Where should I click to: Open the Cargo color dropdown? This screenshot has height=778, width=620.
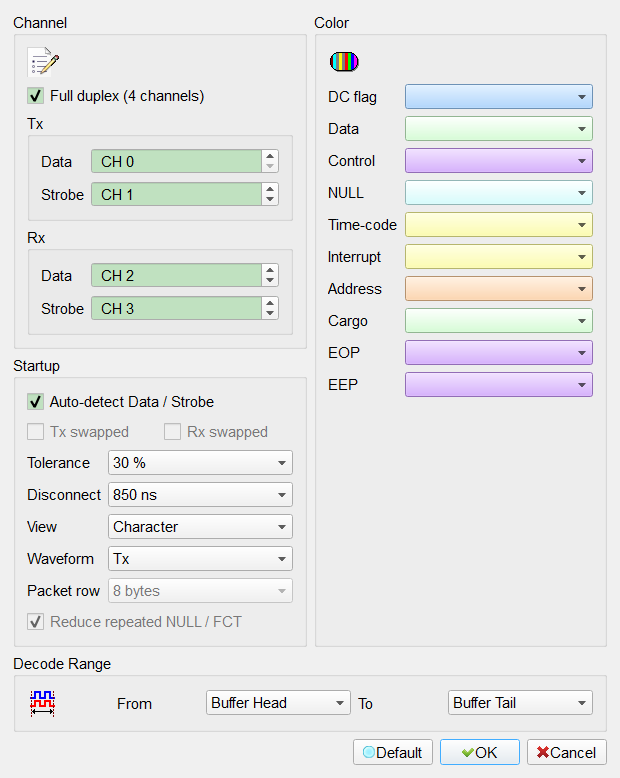[498, 321]
